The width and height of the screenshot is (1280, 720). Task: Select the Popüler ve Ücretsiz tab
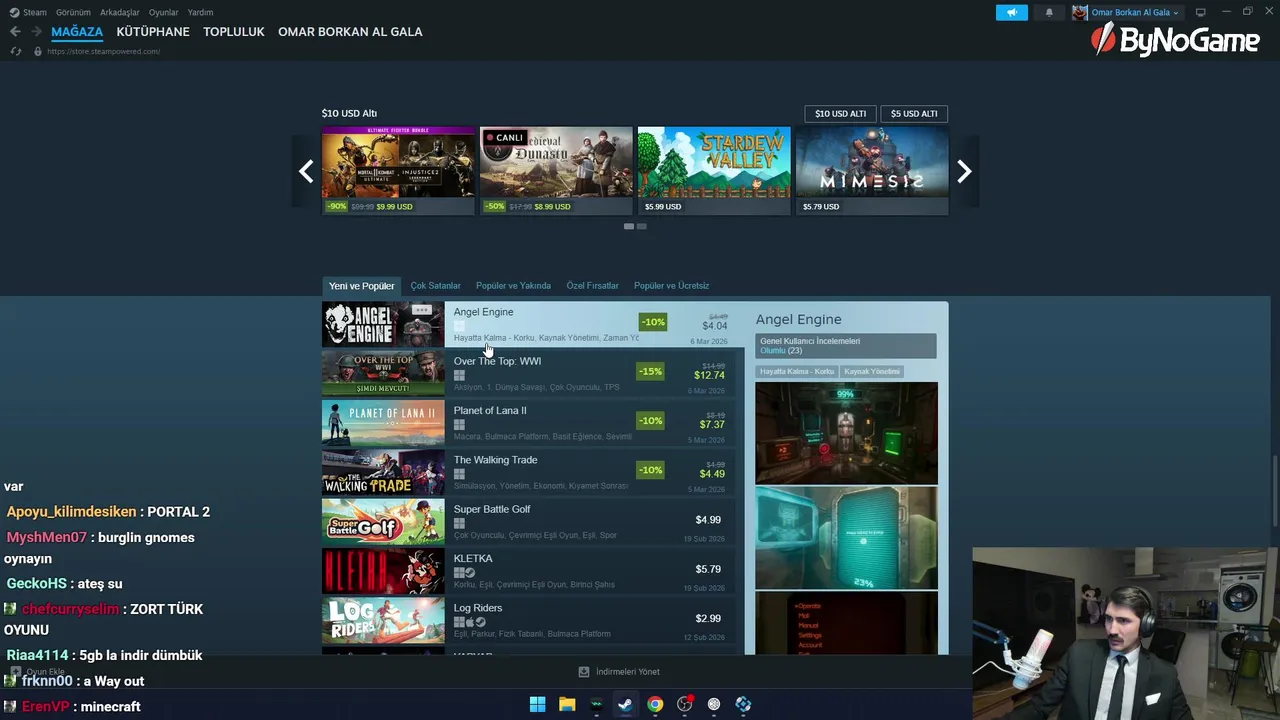(x=671, y=286)
